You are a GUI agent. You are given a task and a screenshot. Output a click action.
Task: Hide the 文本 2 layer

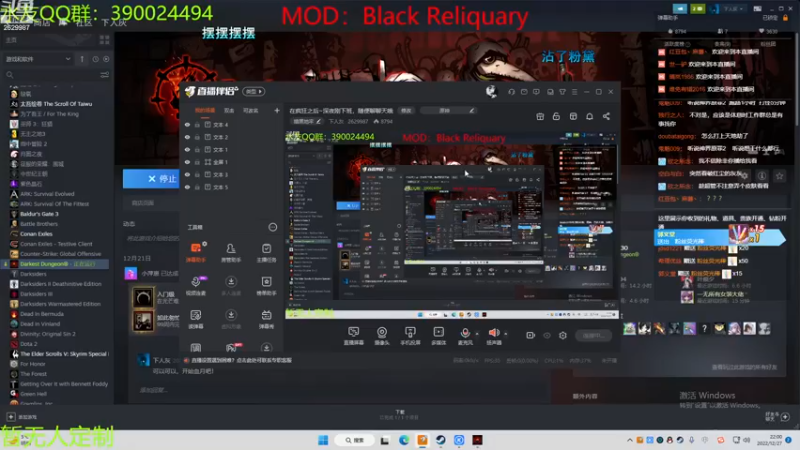point(187,137)
